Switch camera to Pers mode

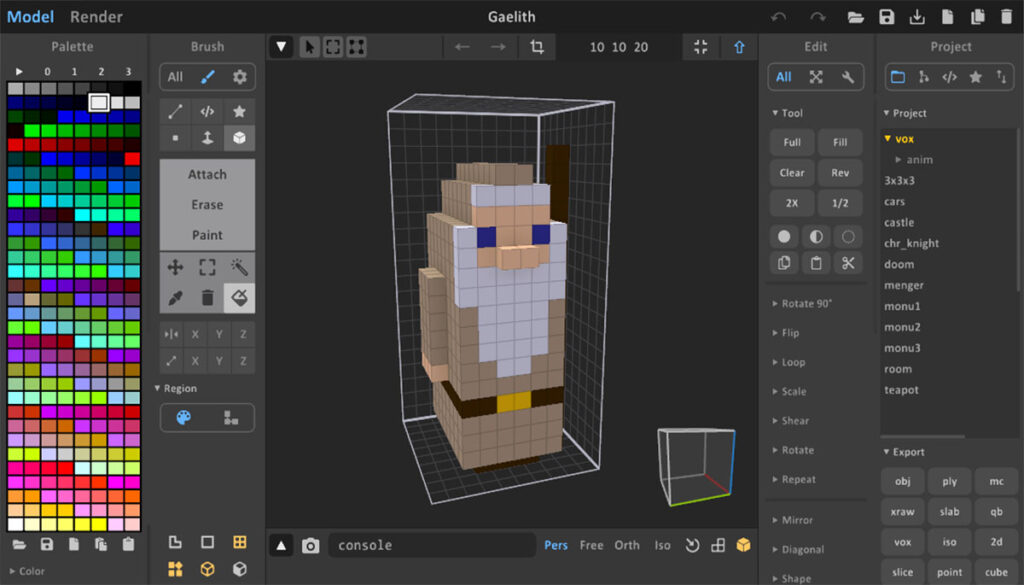(556, 545)
